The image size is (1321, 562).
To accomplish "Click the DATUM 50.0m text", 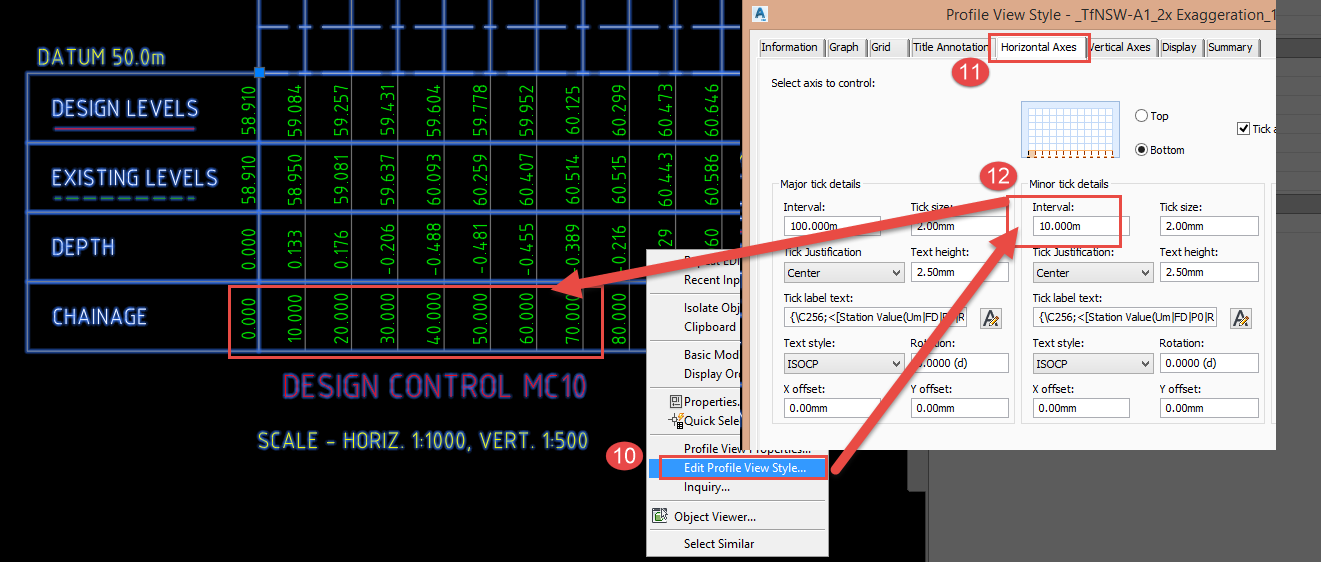I will [101, 57].
